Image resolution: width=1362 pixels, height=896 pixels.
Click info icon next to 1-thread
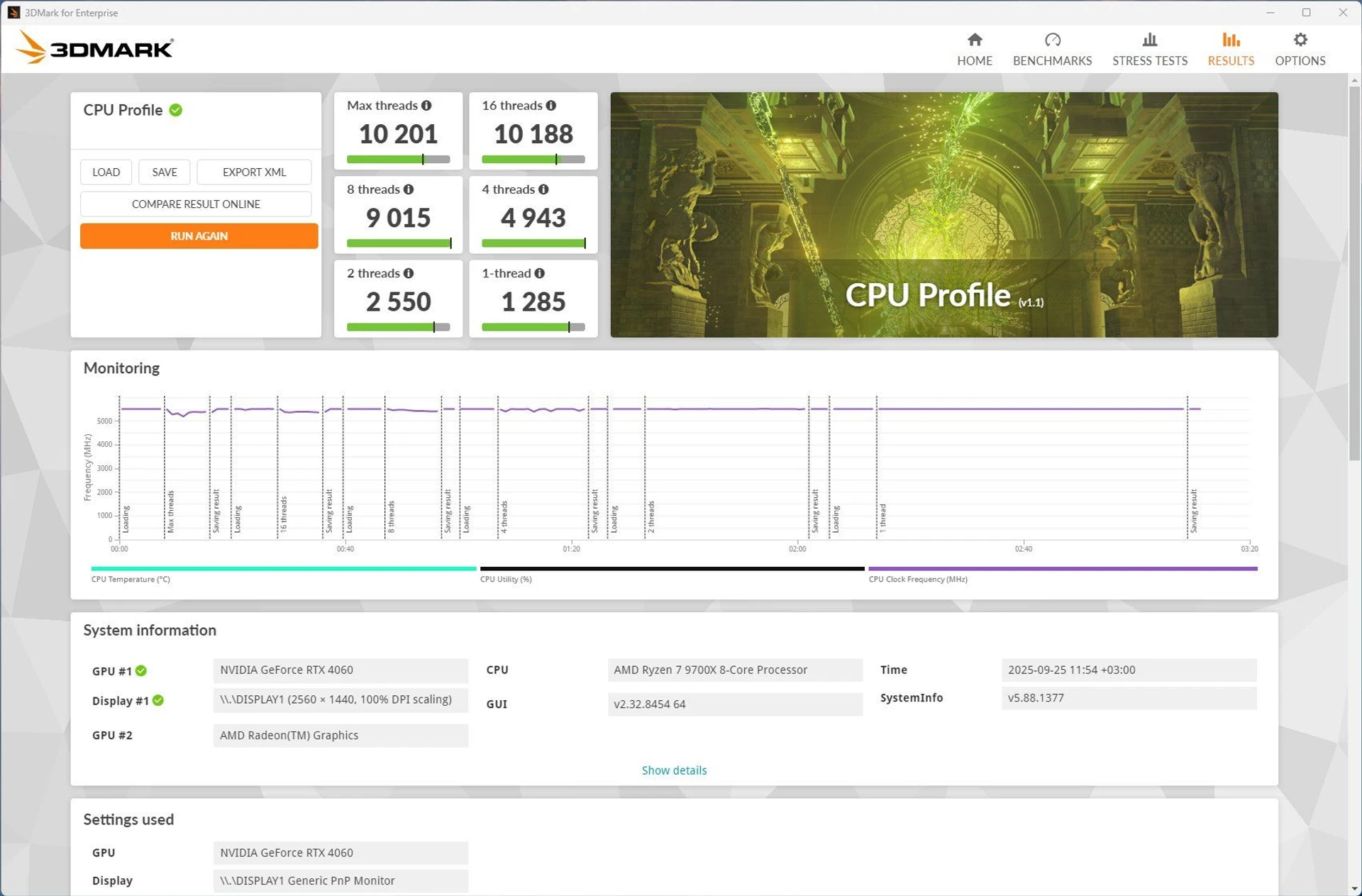pos(540,273)
